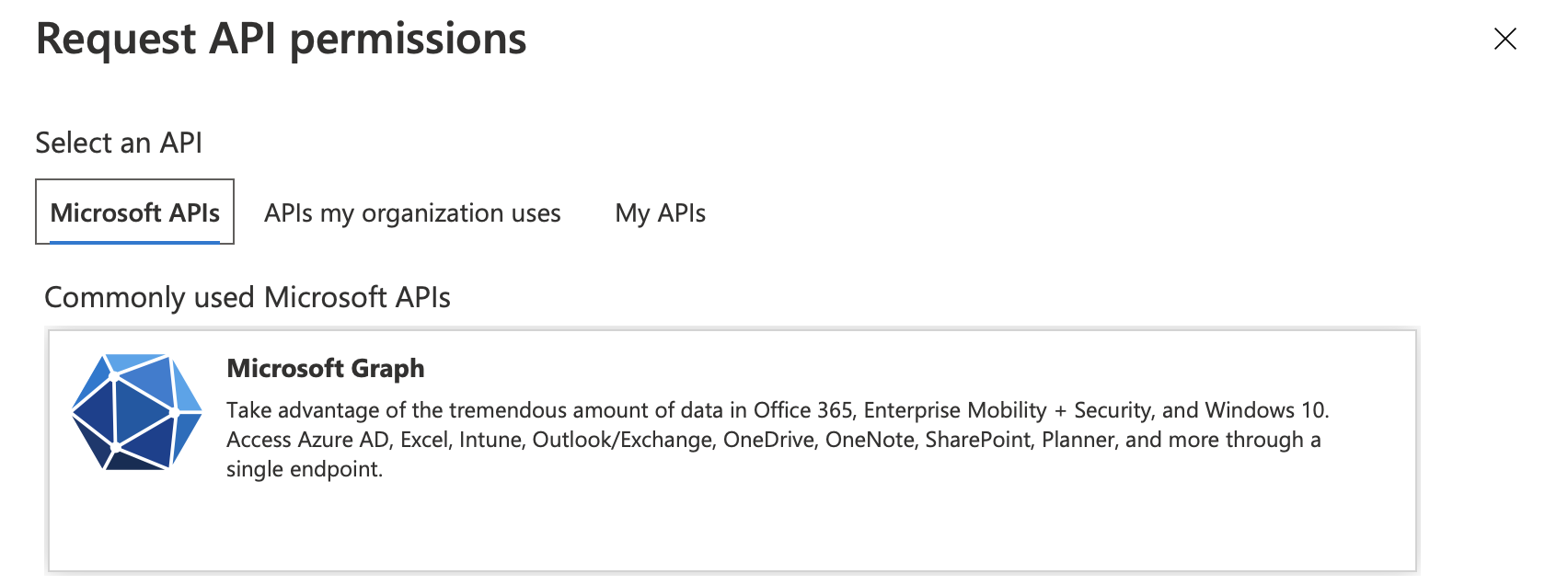Choose the Microsoft Graph card title
The width and height of the screenshot is (1568, 585).
pos(326,368)
